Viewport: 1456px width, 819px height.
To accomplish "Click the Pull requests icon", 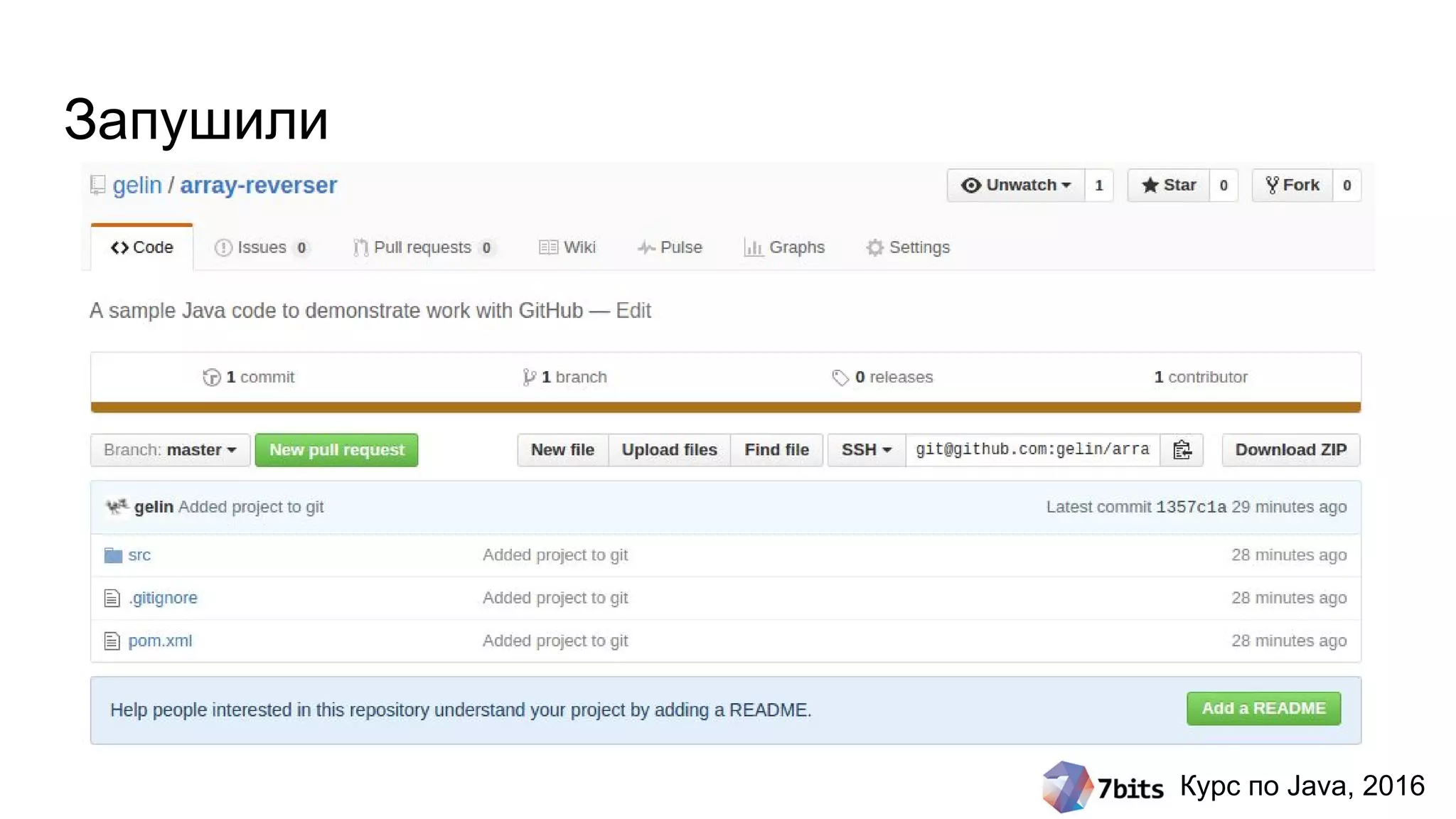I will tap(360, 247).
